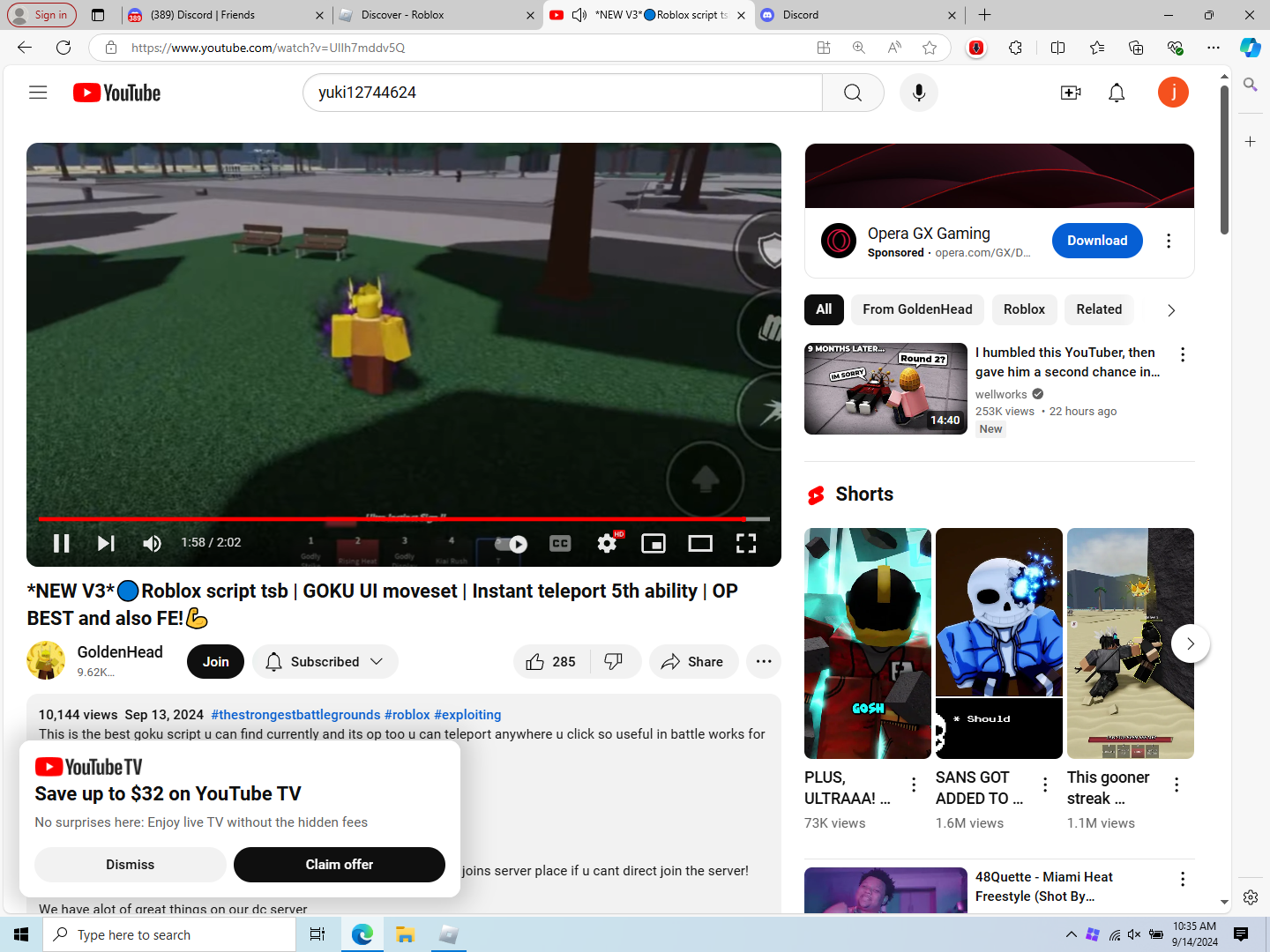Viewport: 1270px width, 952px height.
Task: Select the From GoldenHead filter chip
Action: pos(917,309)
